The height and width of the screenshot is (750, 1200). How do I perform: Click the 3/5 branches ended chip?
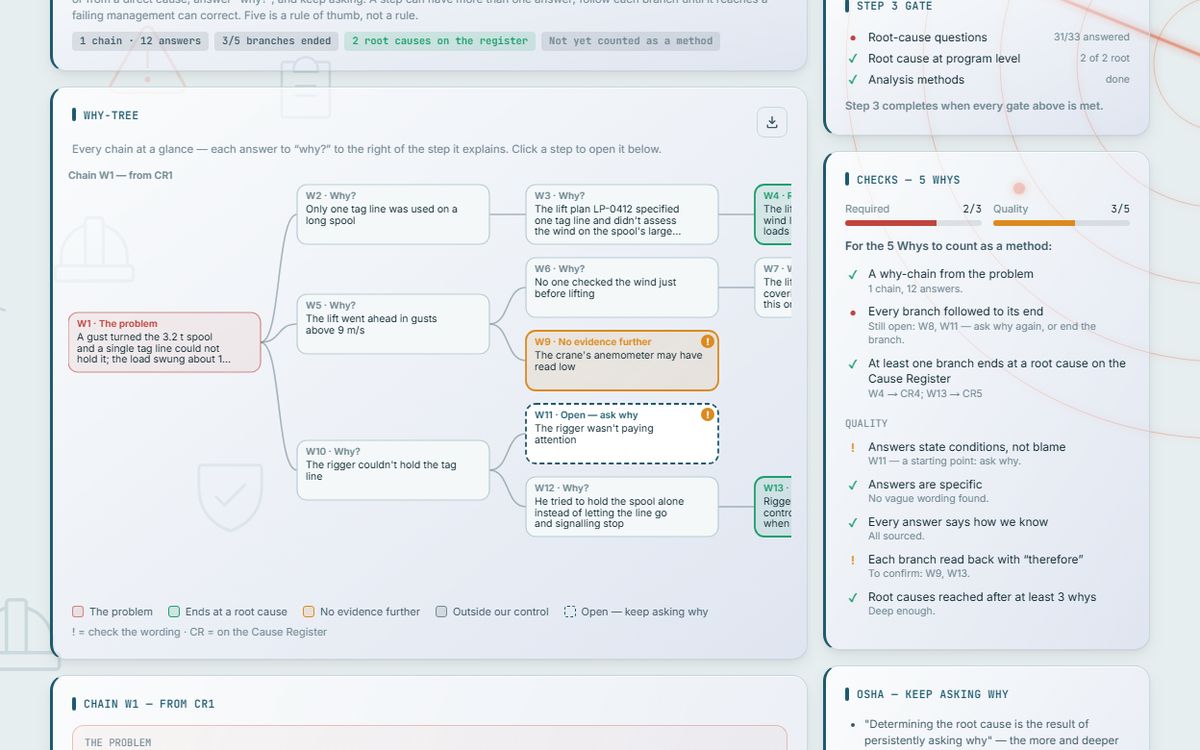point(276,41)
